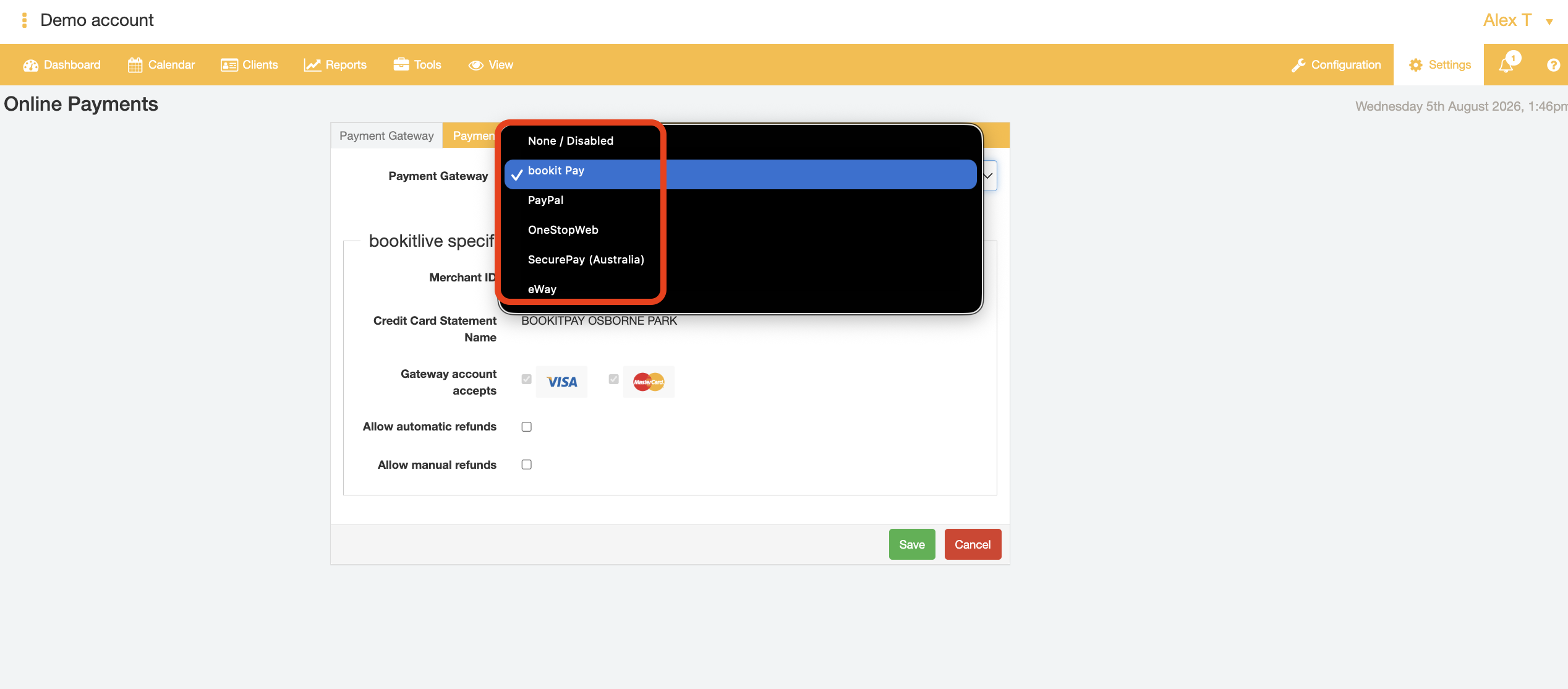The image size is (1568, 689).
Task: Open the Settings menu
Action: pos(1439,65)
